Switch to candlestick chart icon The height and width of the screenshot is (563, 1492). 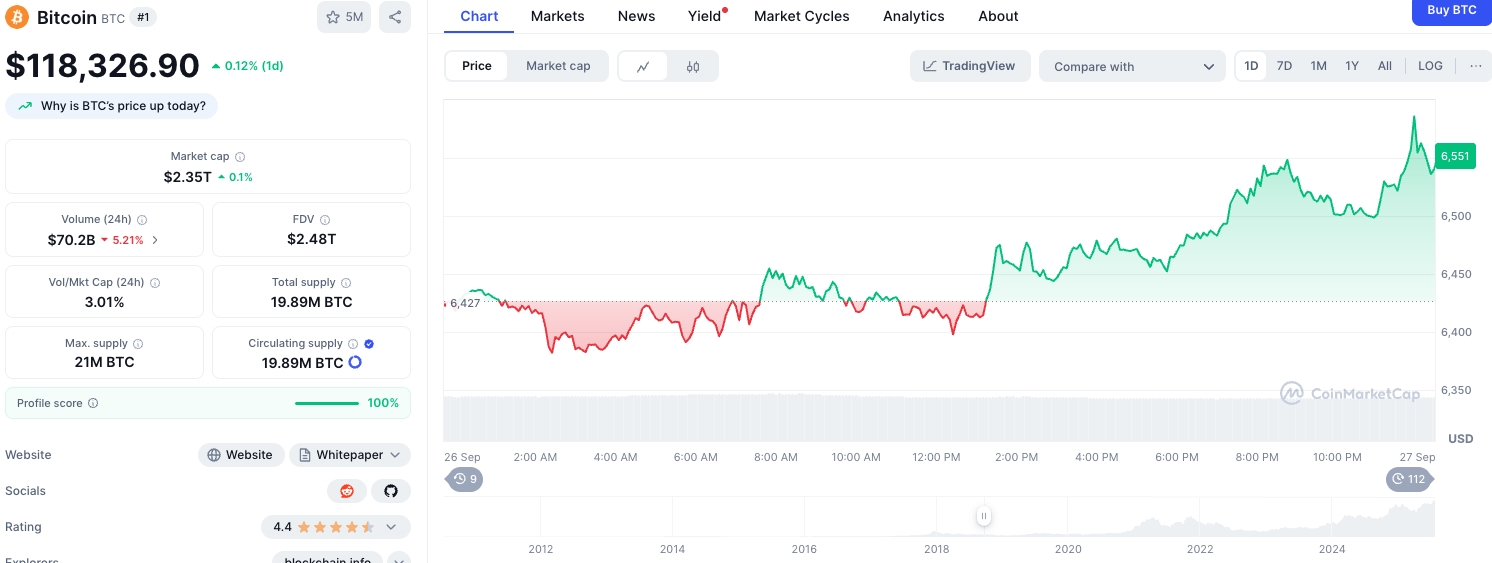coord(693,67)
